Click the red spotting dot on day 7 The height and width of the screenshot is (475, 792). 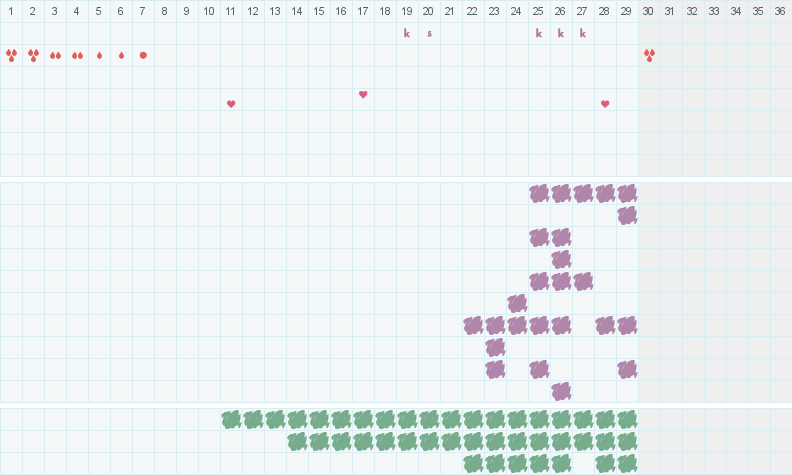143,55
